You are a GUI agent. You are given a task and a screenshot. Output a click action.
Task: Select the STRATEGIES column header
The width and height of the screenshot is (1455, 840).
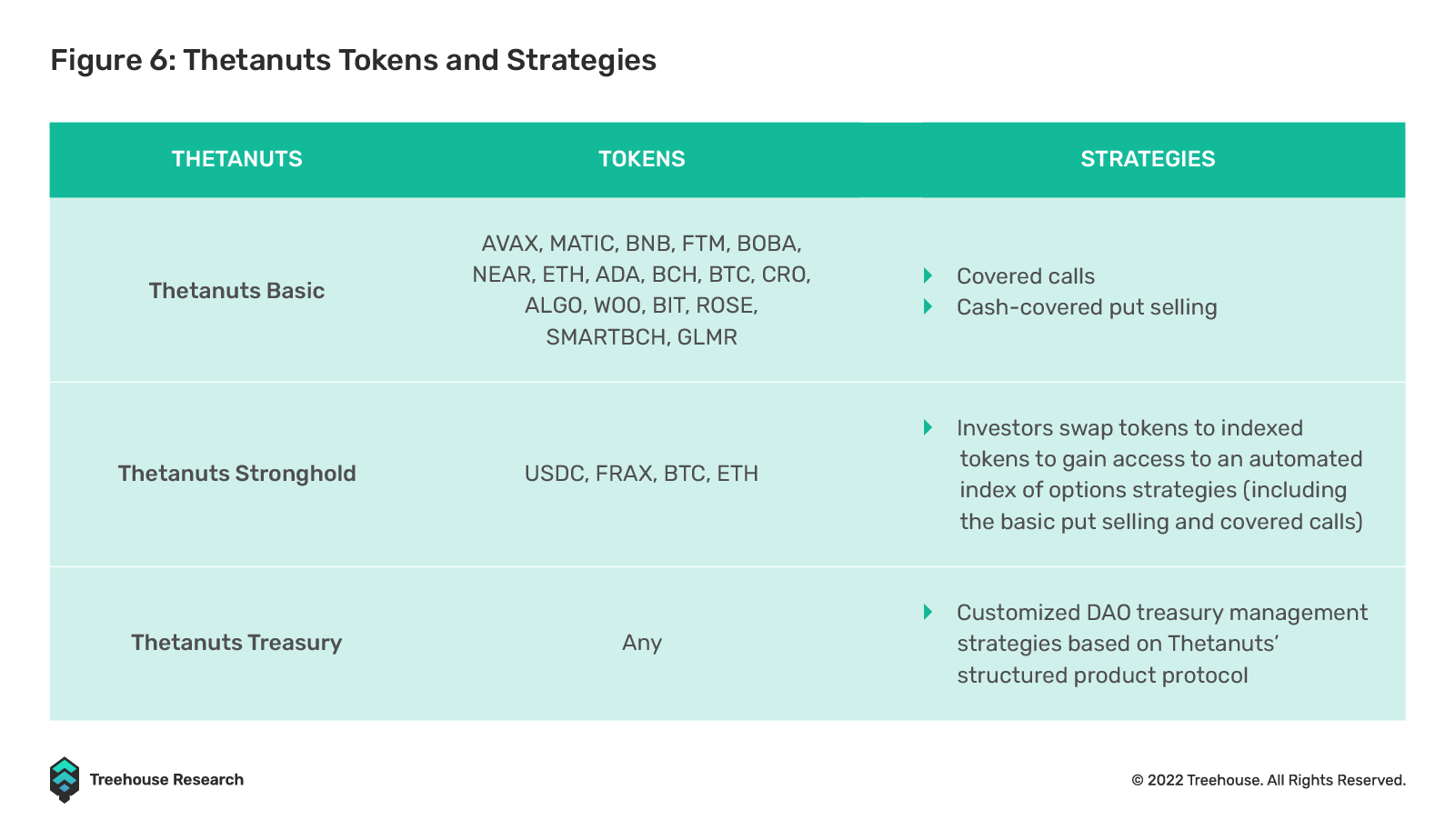coord(1148,159)
